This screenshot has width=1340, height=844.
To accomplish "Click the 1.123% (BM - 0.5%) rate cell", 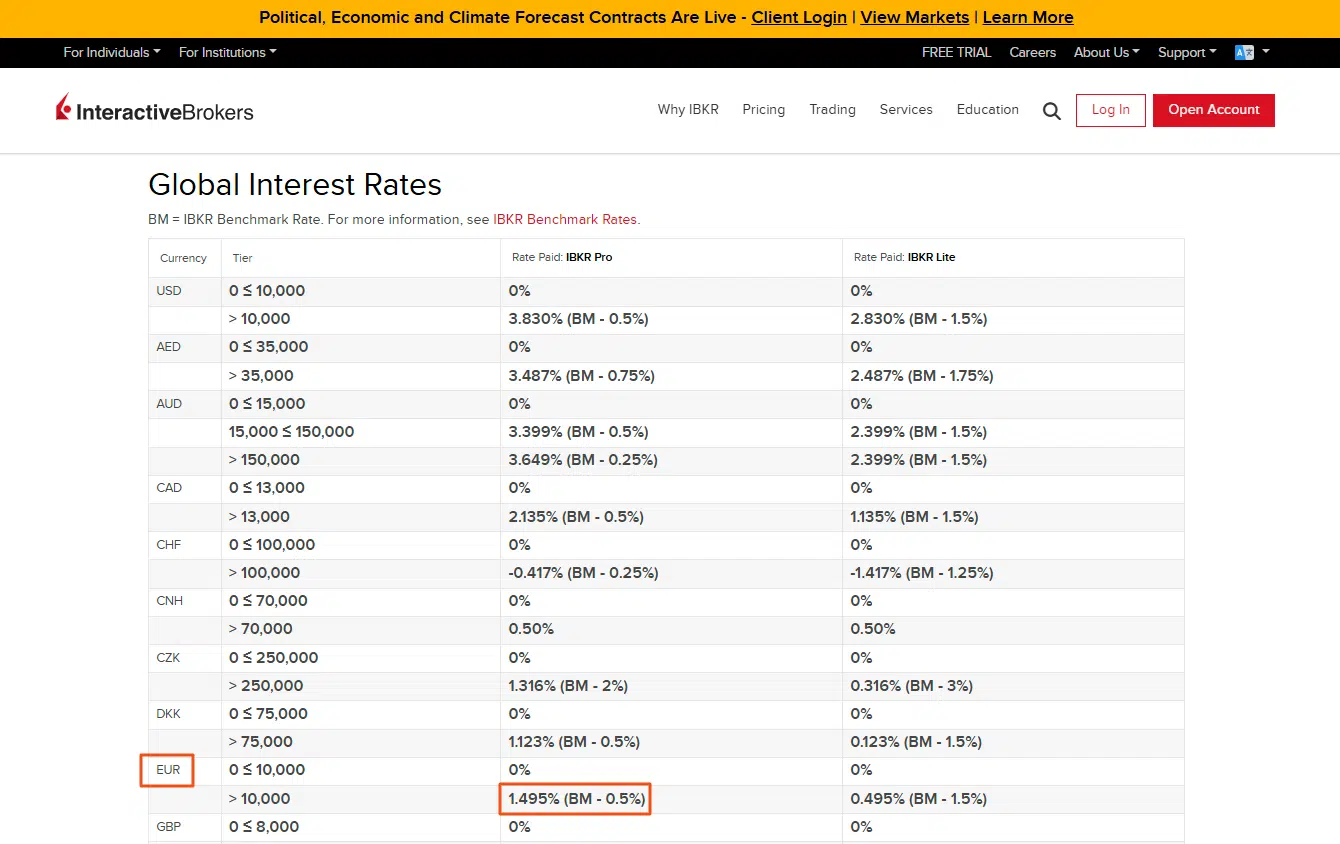I will pyautogui.click(x=671, y=742).
